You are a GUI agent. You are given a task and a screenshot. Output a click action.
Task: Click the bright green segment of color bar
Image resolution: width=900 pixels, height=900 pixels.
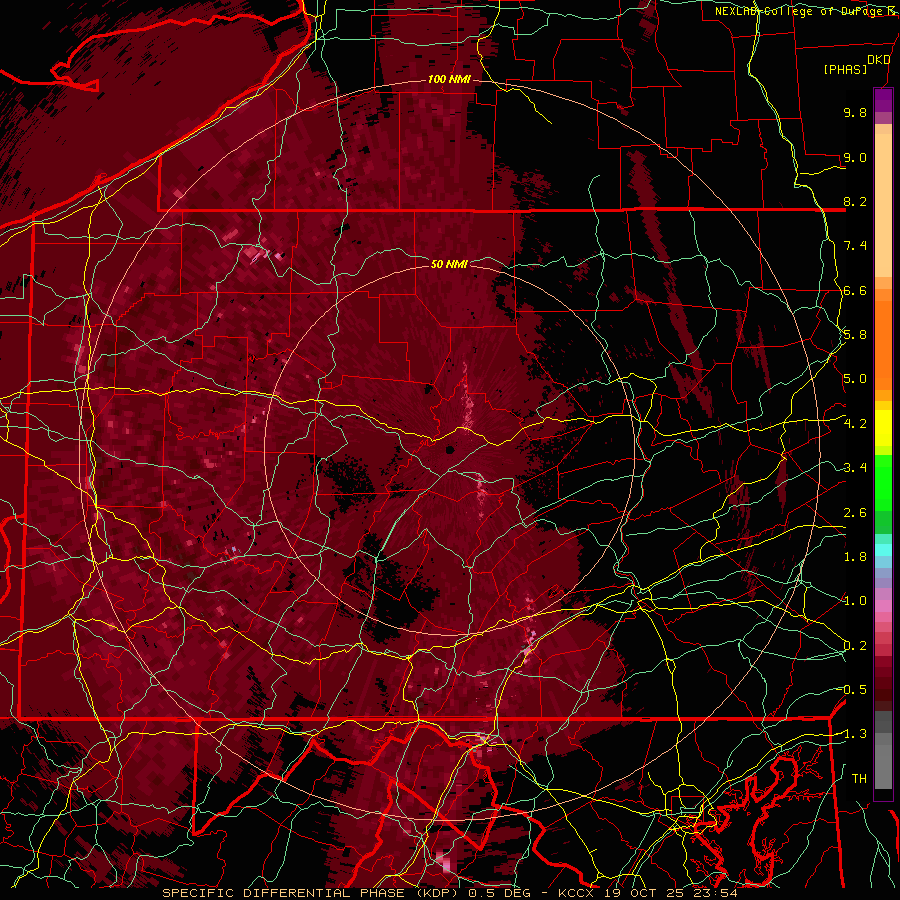coord(883,482)
